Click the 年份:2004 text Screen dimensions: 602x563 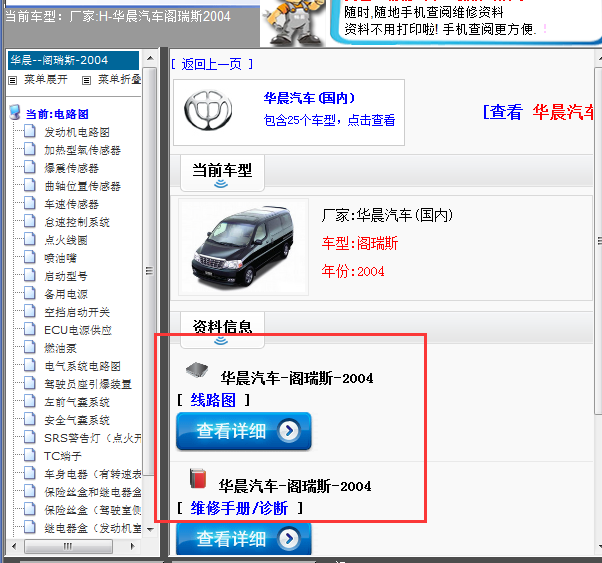tap(353, 271)
